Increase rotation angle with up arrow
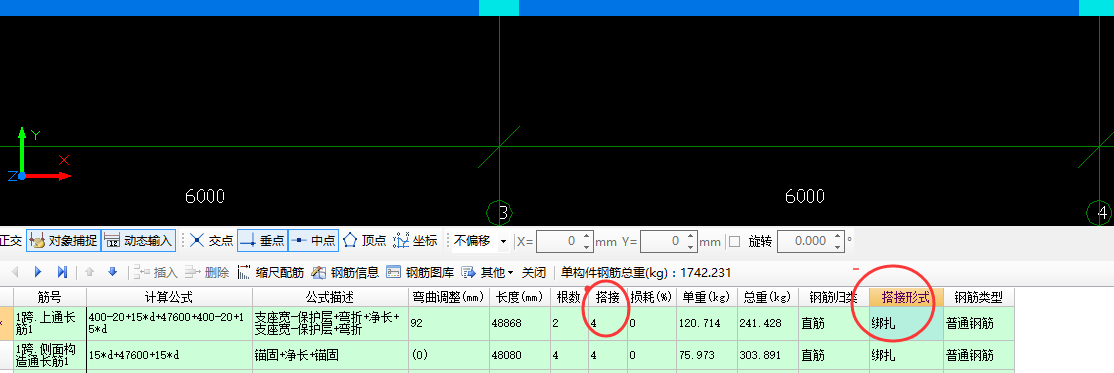Image resolution: width=1114 pixels, height=373 pixels. click(x=837, y=237)
